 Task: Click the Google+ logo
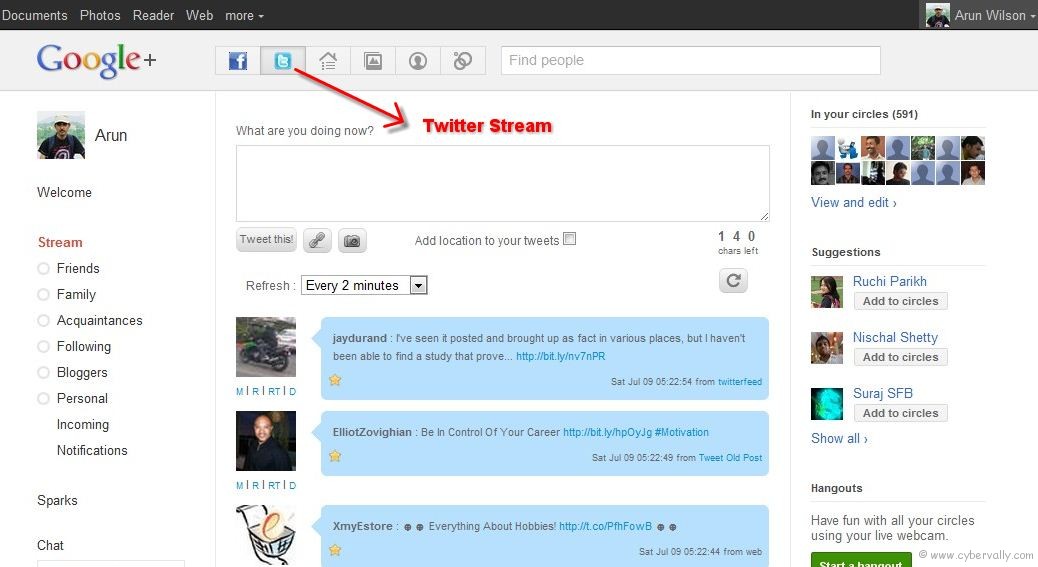(97, 60)
